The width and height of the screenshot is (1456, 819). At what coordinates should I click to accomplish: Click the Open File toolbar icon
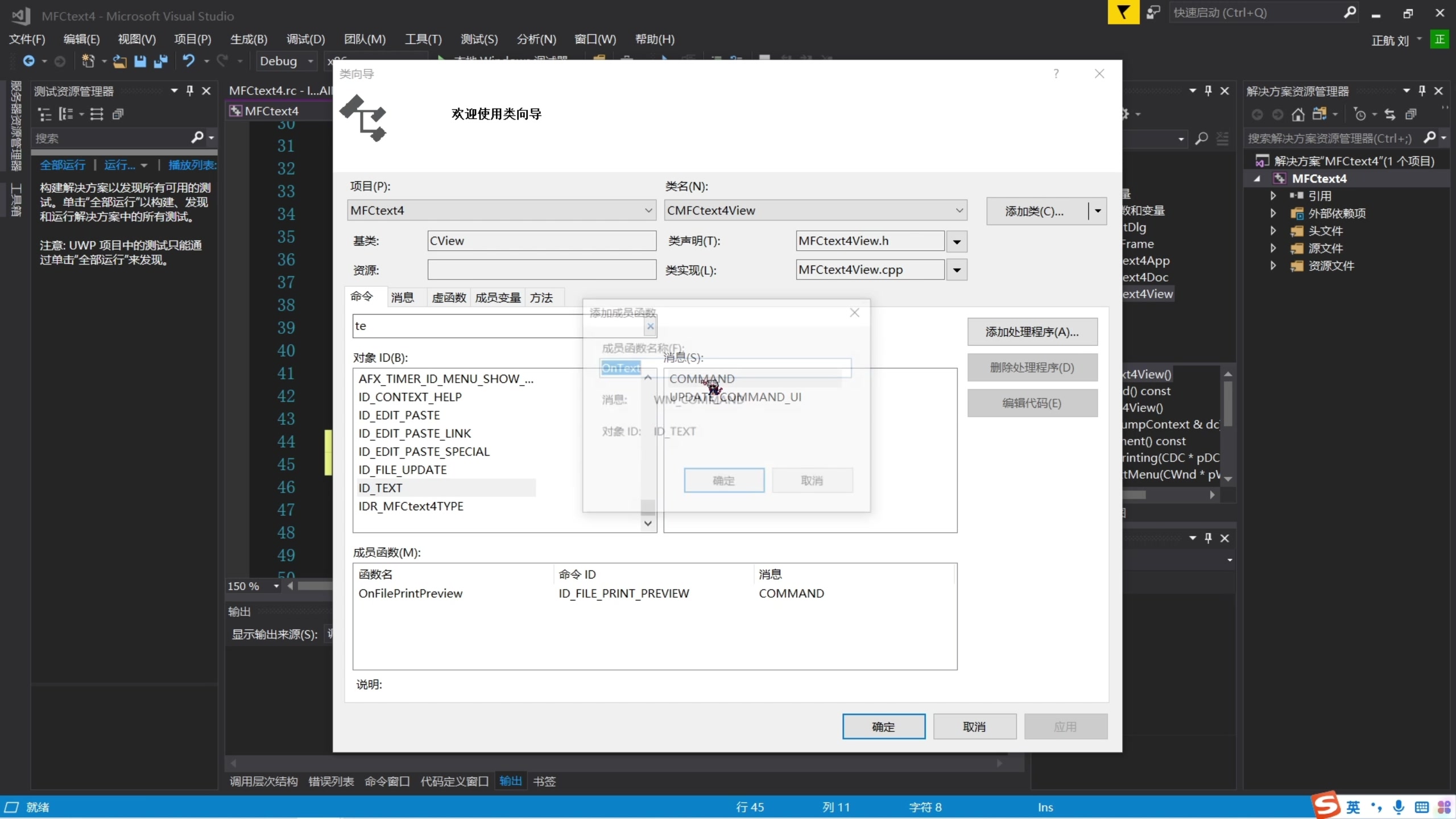tap(119, 61)
